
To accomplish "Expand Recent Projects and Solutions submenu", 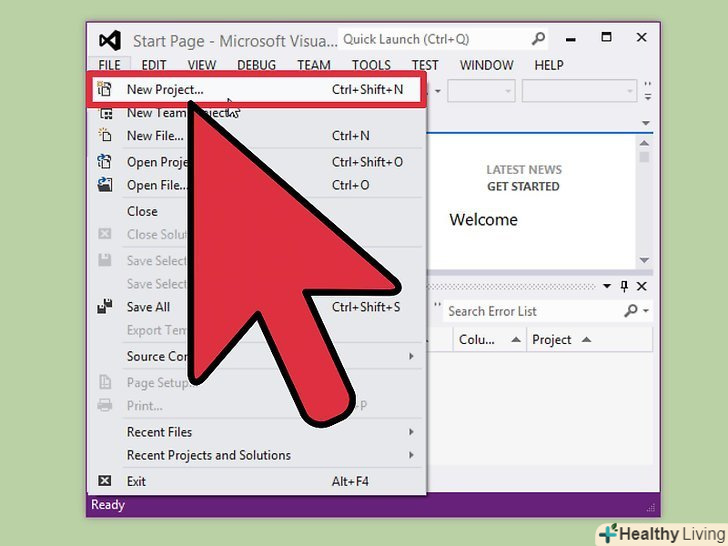I will pos(411,455).
